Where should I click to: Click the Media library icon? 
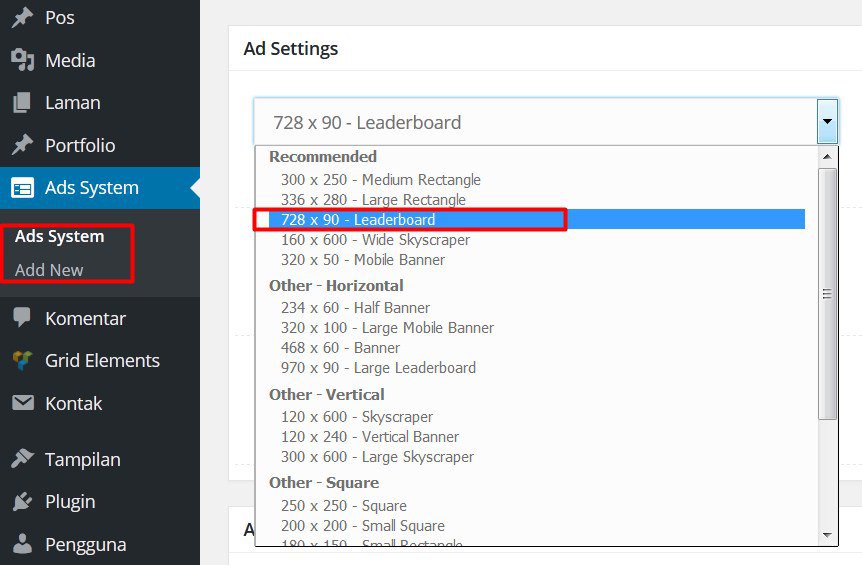(23, 60)
